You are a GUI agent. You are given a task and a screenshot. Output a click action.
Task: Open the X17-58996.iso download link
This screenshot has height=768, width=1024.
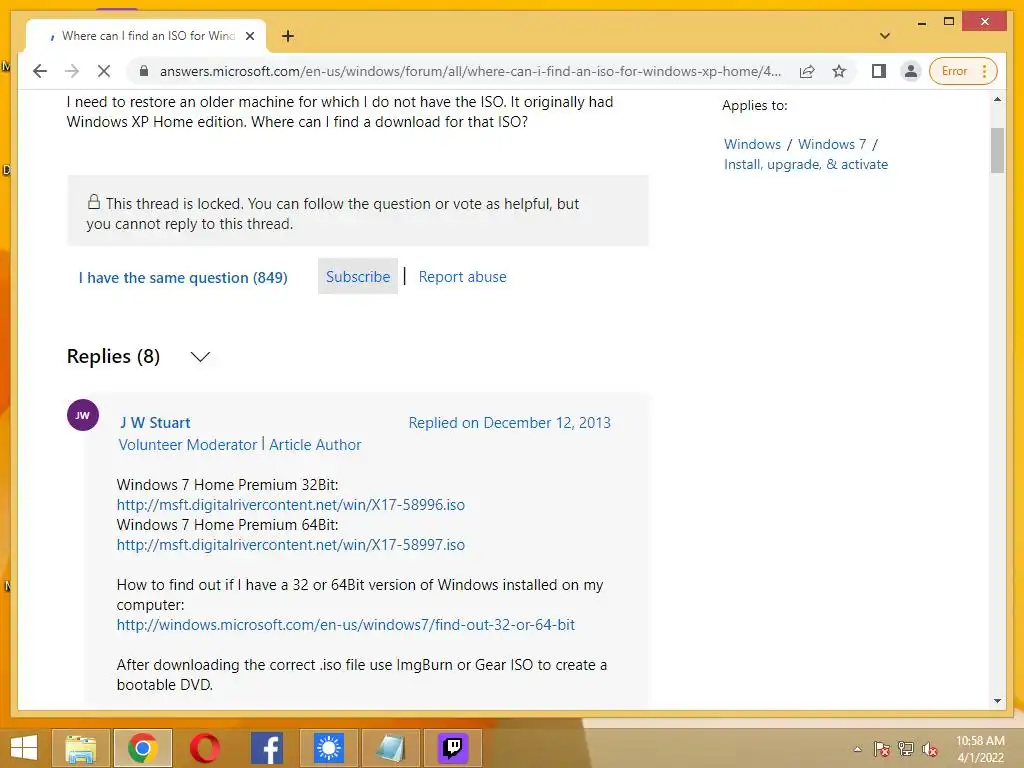click(291, 505)
